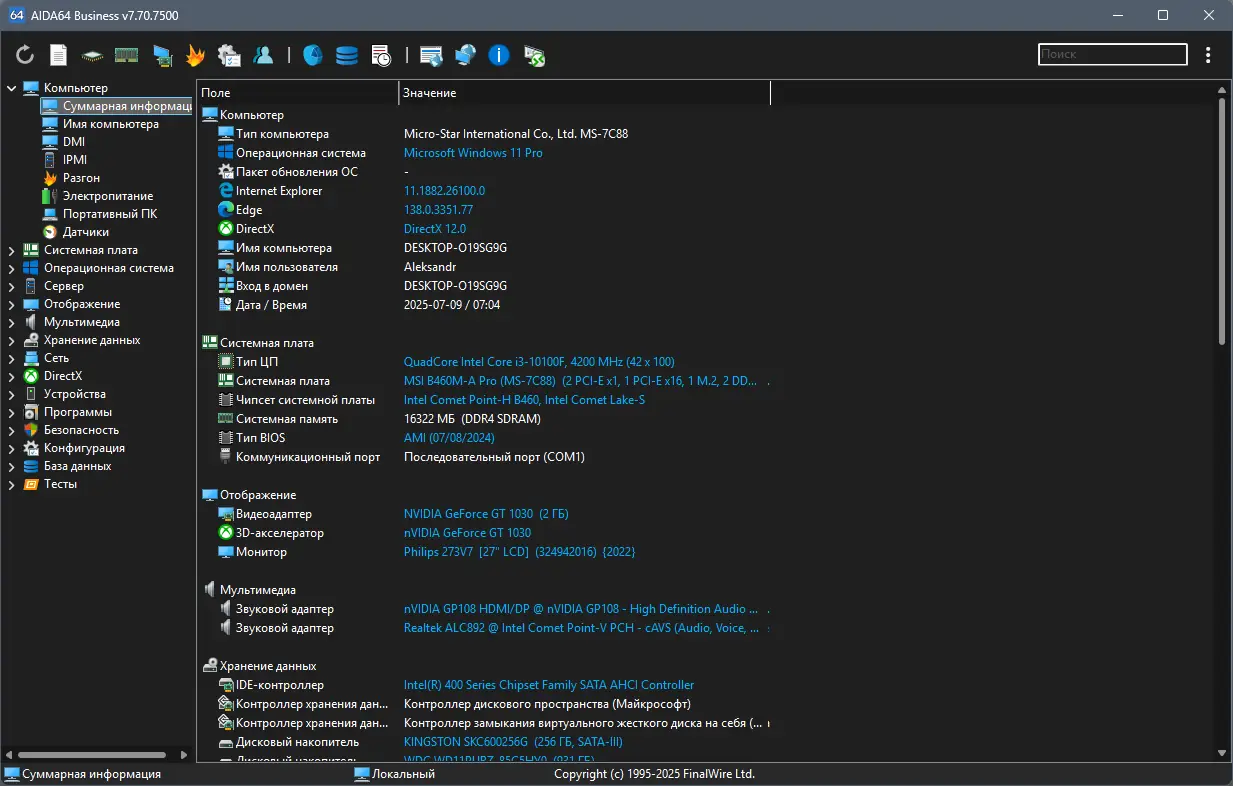
Task: Open the Report wizard icon
Action: click(58, 55)
